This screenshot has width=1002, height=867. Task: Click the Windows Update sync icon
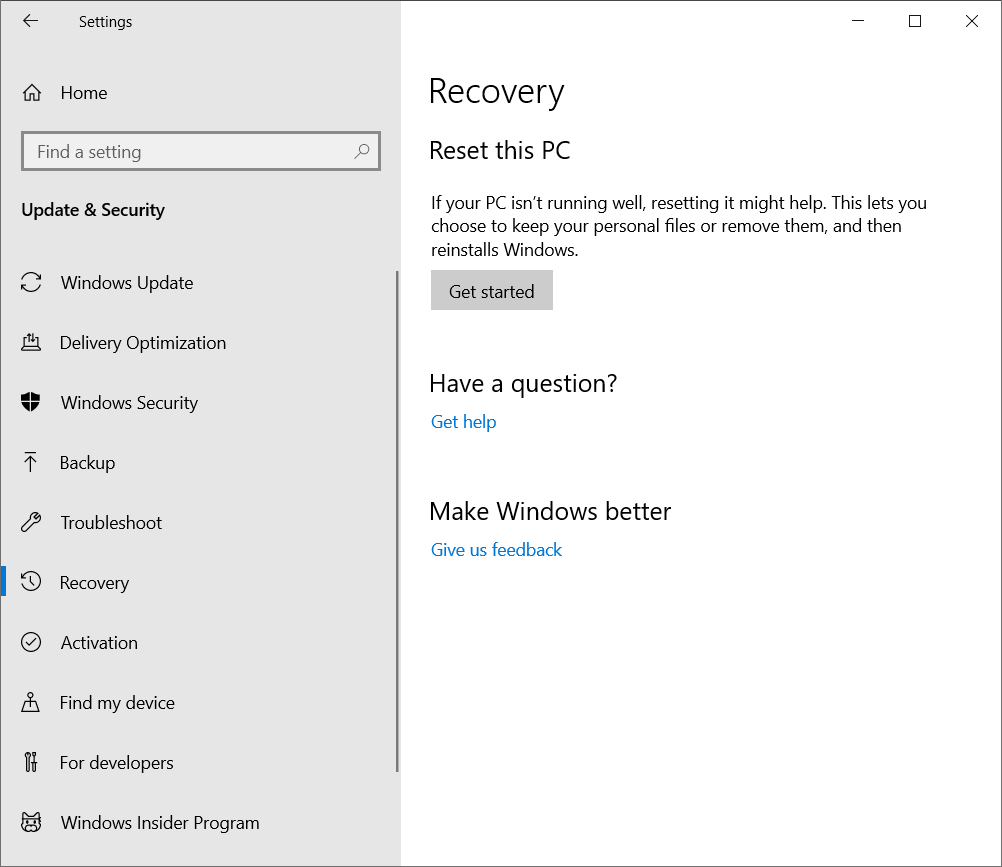(x=31, y=282)
